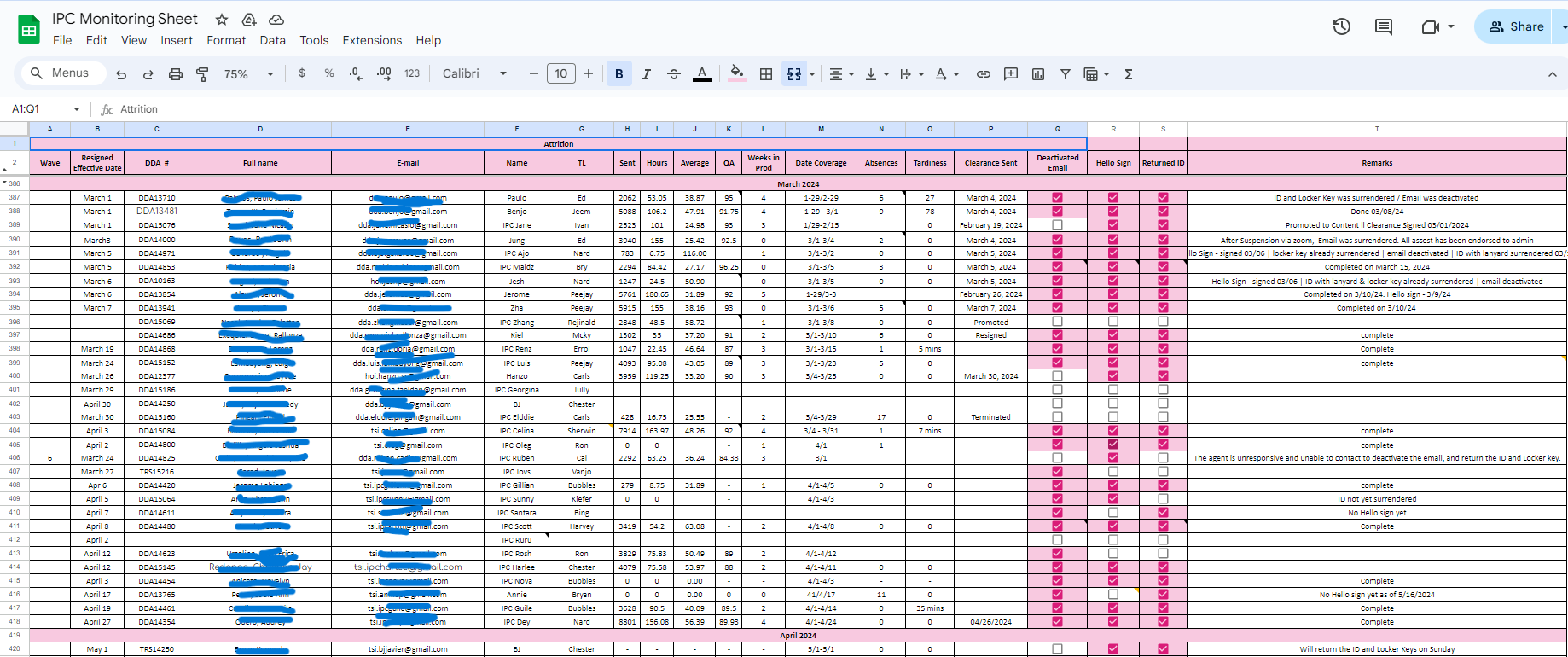This screenshot has height=657, width=1568.
Task: Open horizontal align dropdown
Action: click(x=840, y=74)
